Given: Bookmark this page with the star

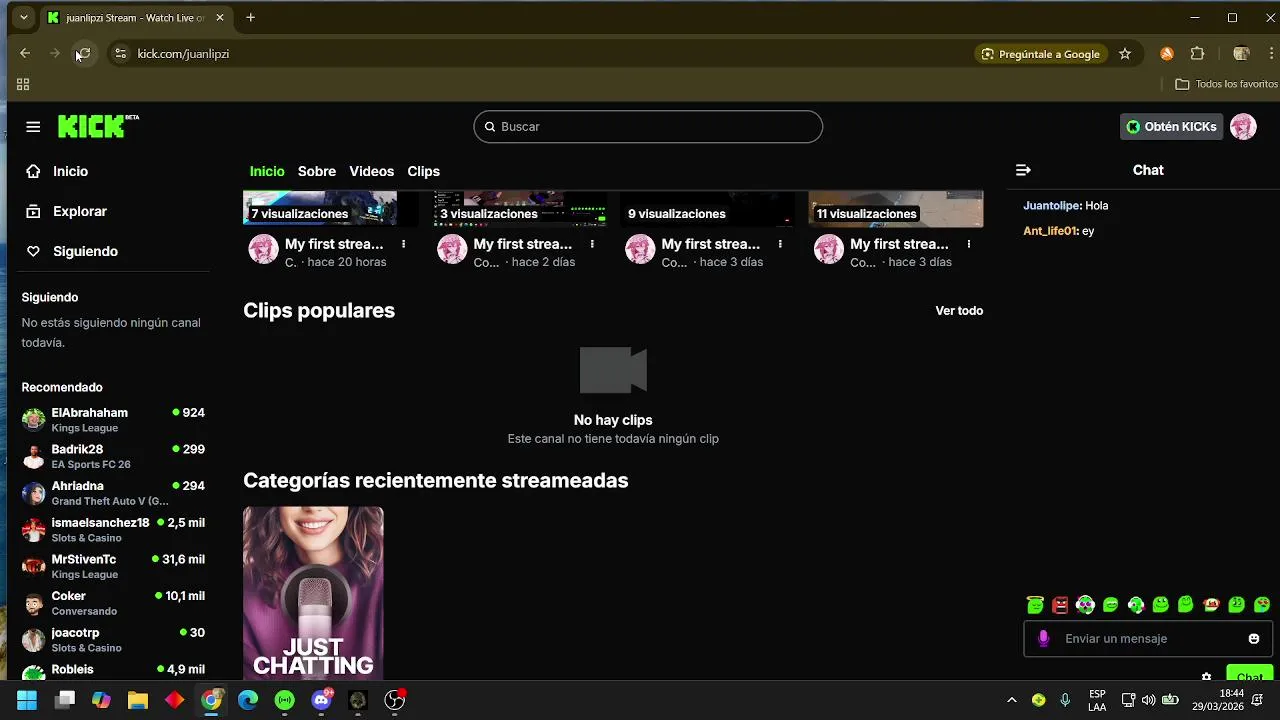Looking at the screenshot, I should 1125,54.
